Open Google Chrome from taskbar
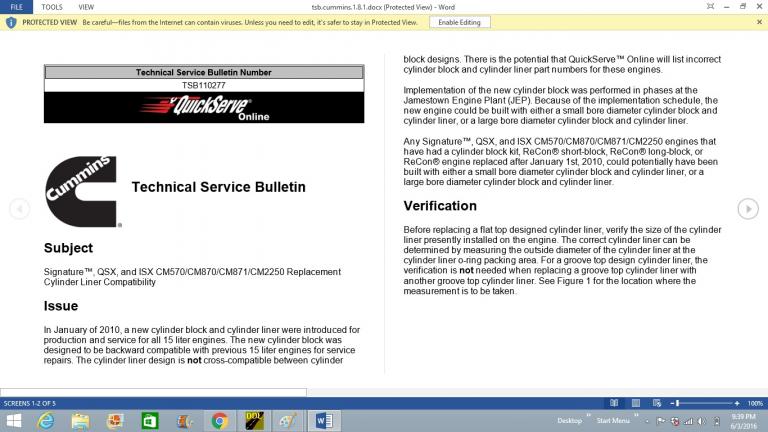 coord(219,421)
